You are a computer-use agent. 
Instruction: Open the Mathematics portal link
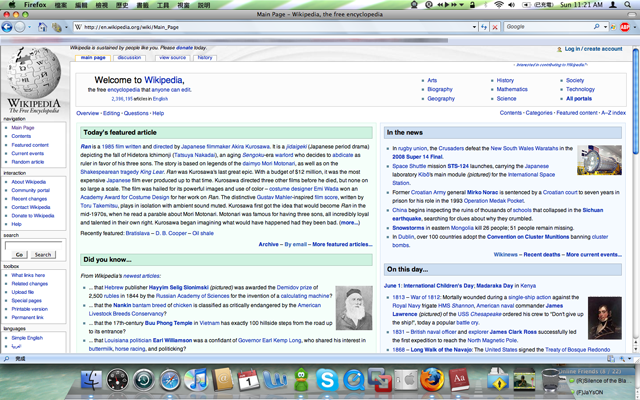[512, 89]
